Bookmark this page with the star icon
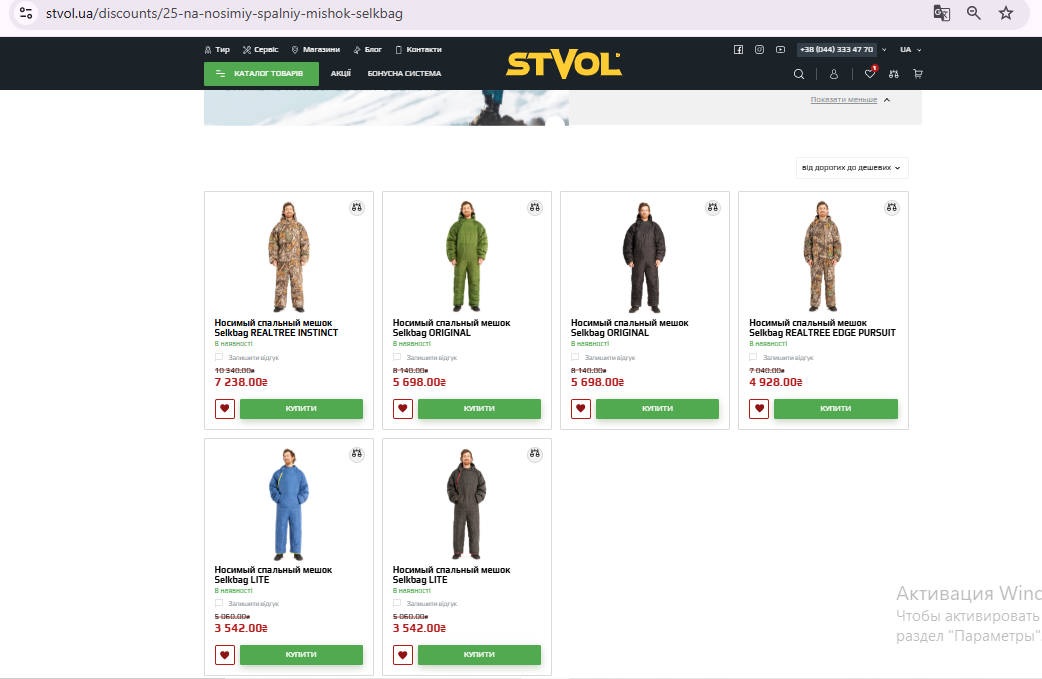The height and width of the screenshot is (679, 1042). point(1005,13)
